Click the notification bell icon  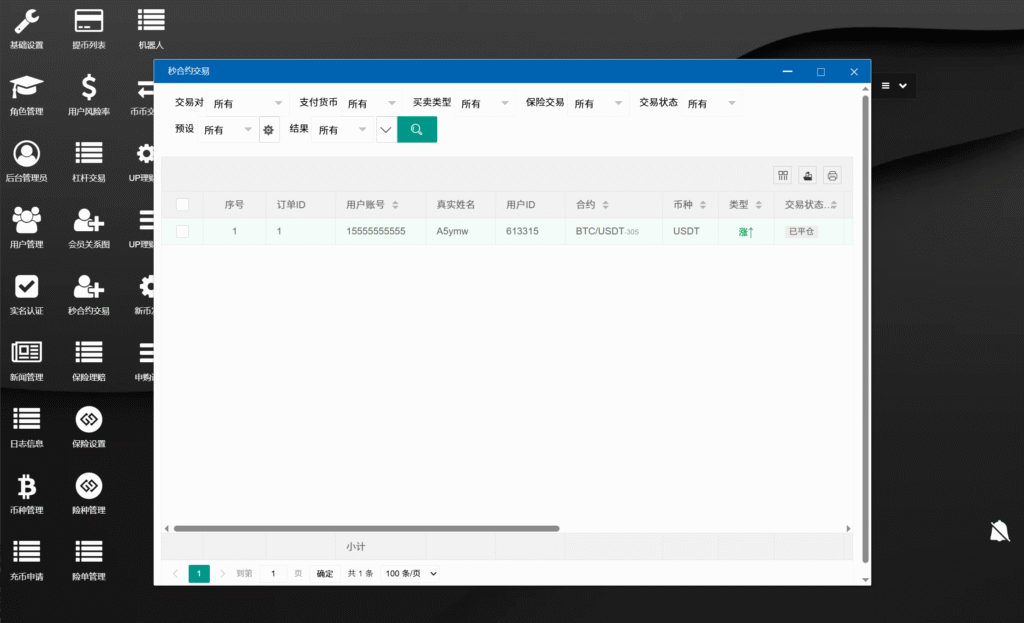(999, 531)
